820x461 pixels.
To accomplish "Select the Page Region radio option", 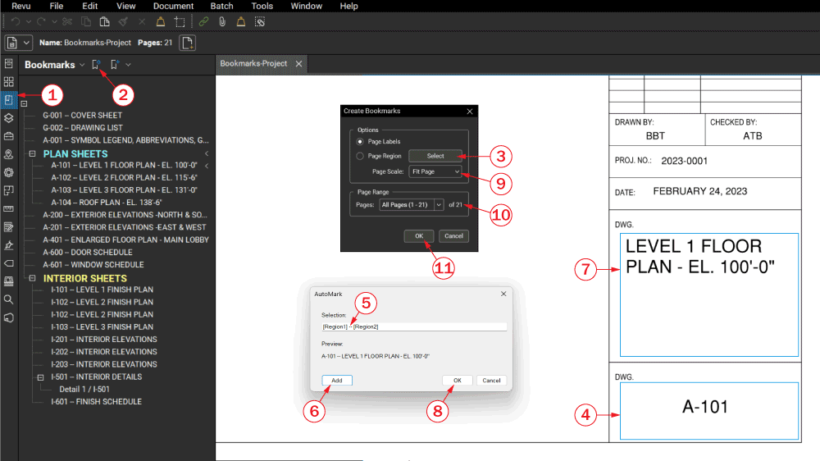I will pyautogui.click(x=360, y=156).
